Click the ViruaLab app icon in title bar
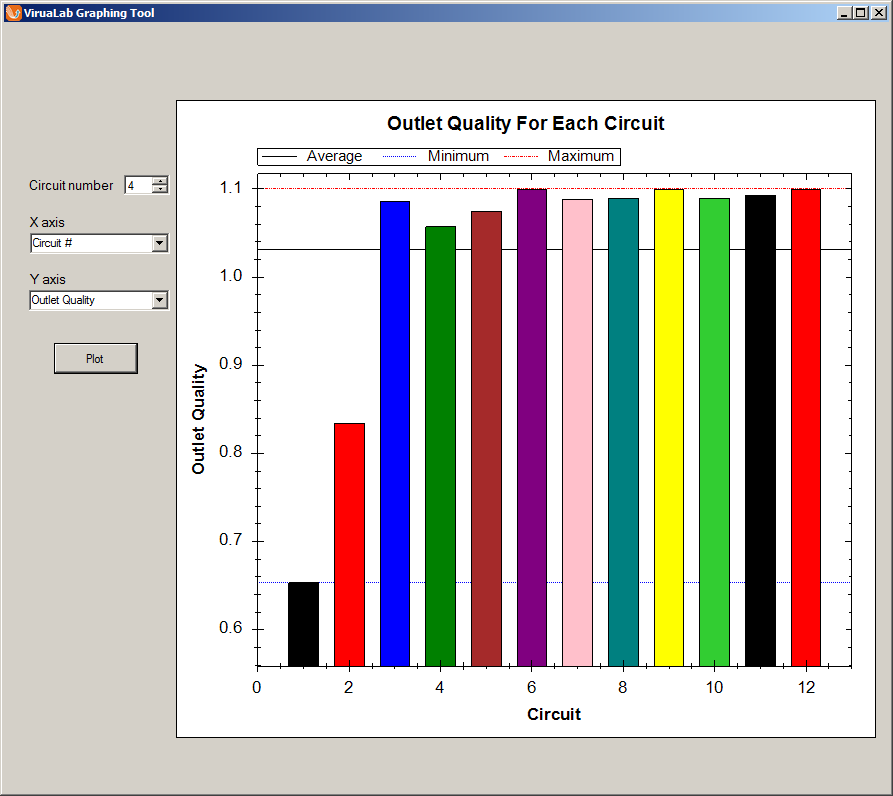Image resolution: width=893 pixels, height=796 pixels. pyautogui.click(x=13, y=13)
